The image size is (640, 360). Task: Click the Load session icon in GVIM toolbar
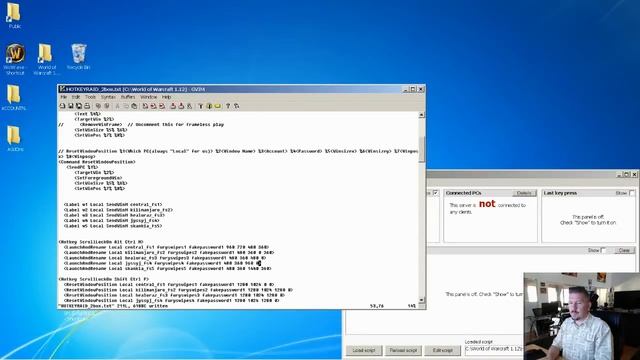tap(173, 106)
